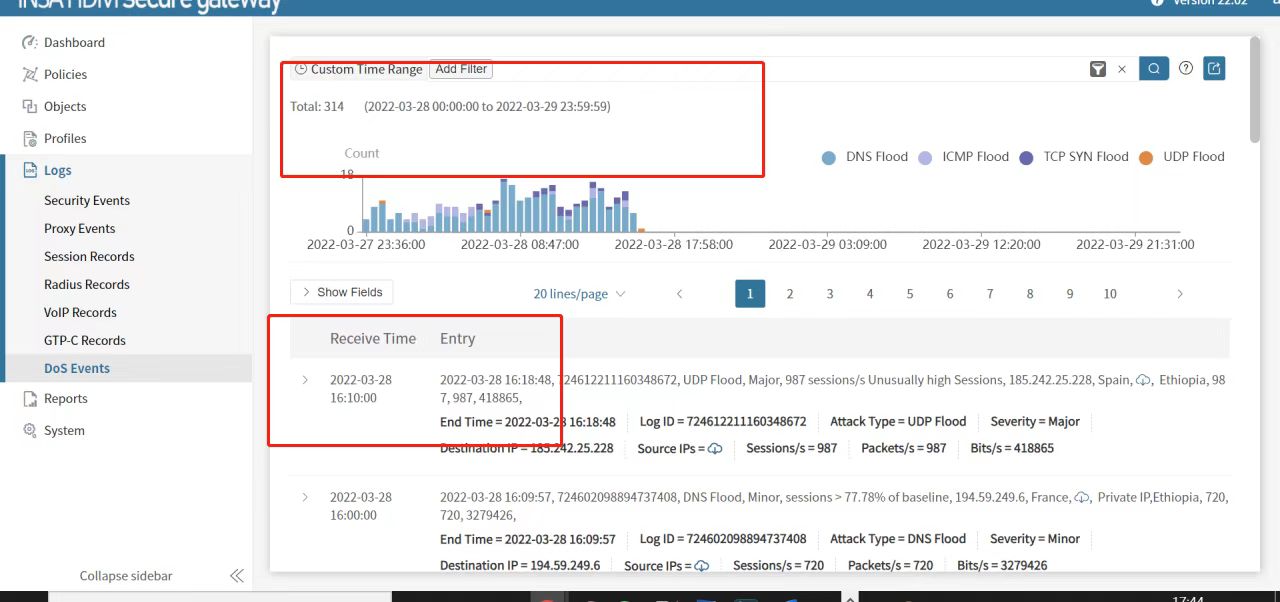Expand the 16:10:00 UDP Flood log row
This screenshot has width=1280, height=602.
[306, 380]
